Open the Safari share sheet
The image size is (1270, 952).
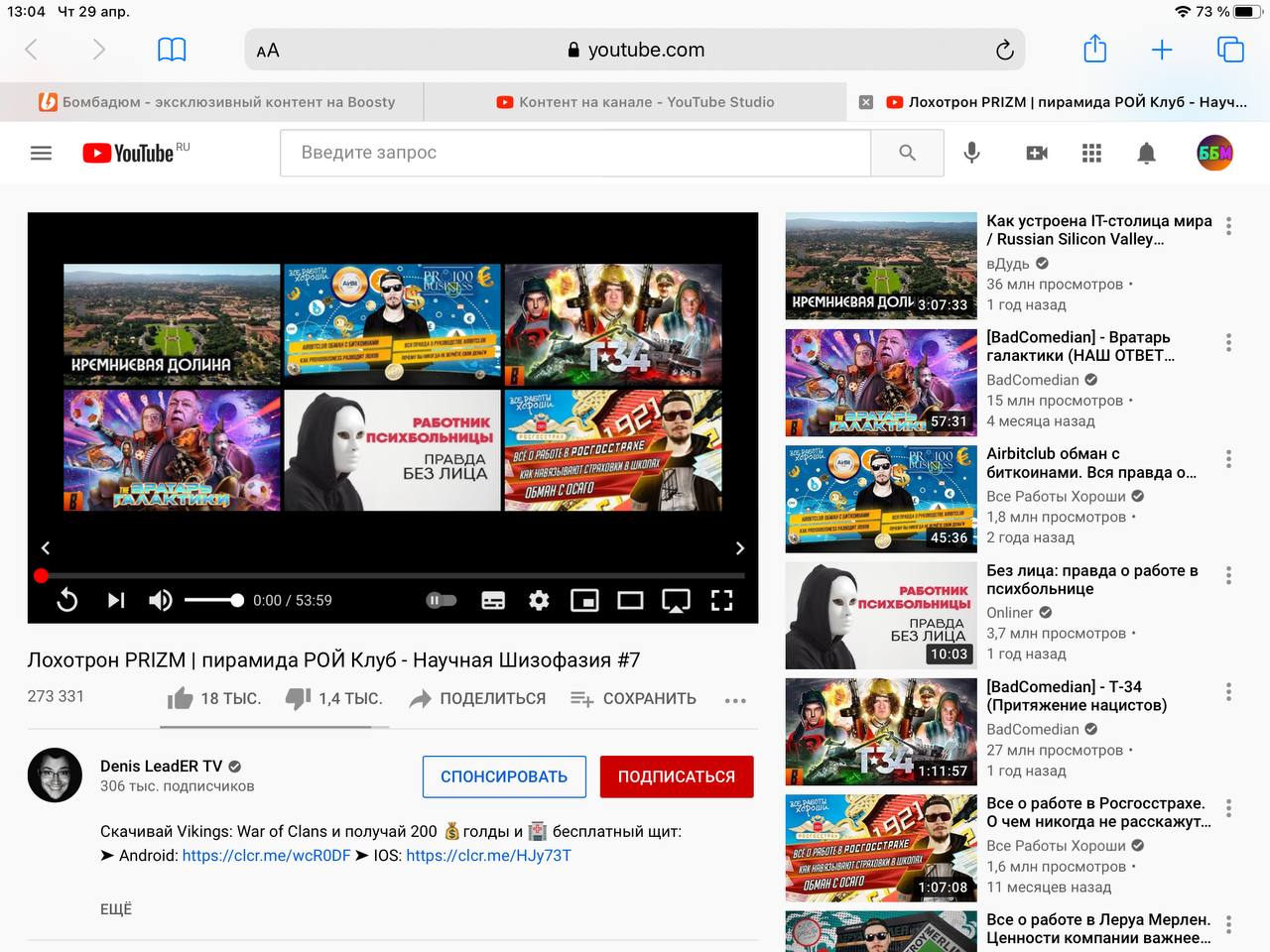coord(1094,49)
